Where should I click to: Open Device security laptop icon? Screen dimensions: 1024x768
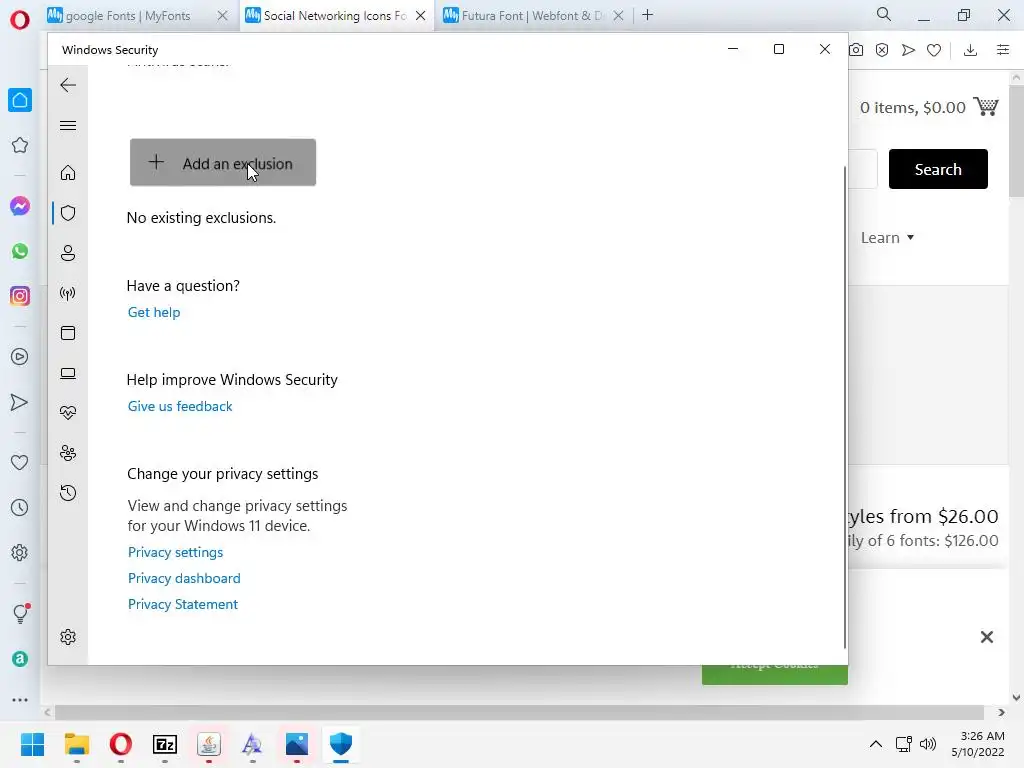tap(68, 373)
